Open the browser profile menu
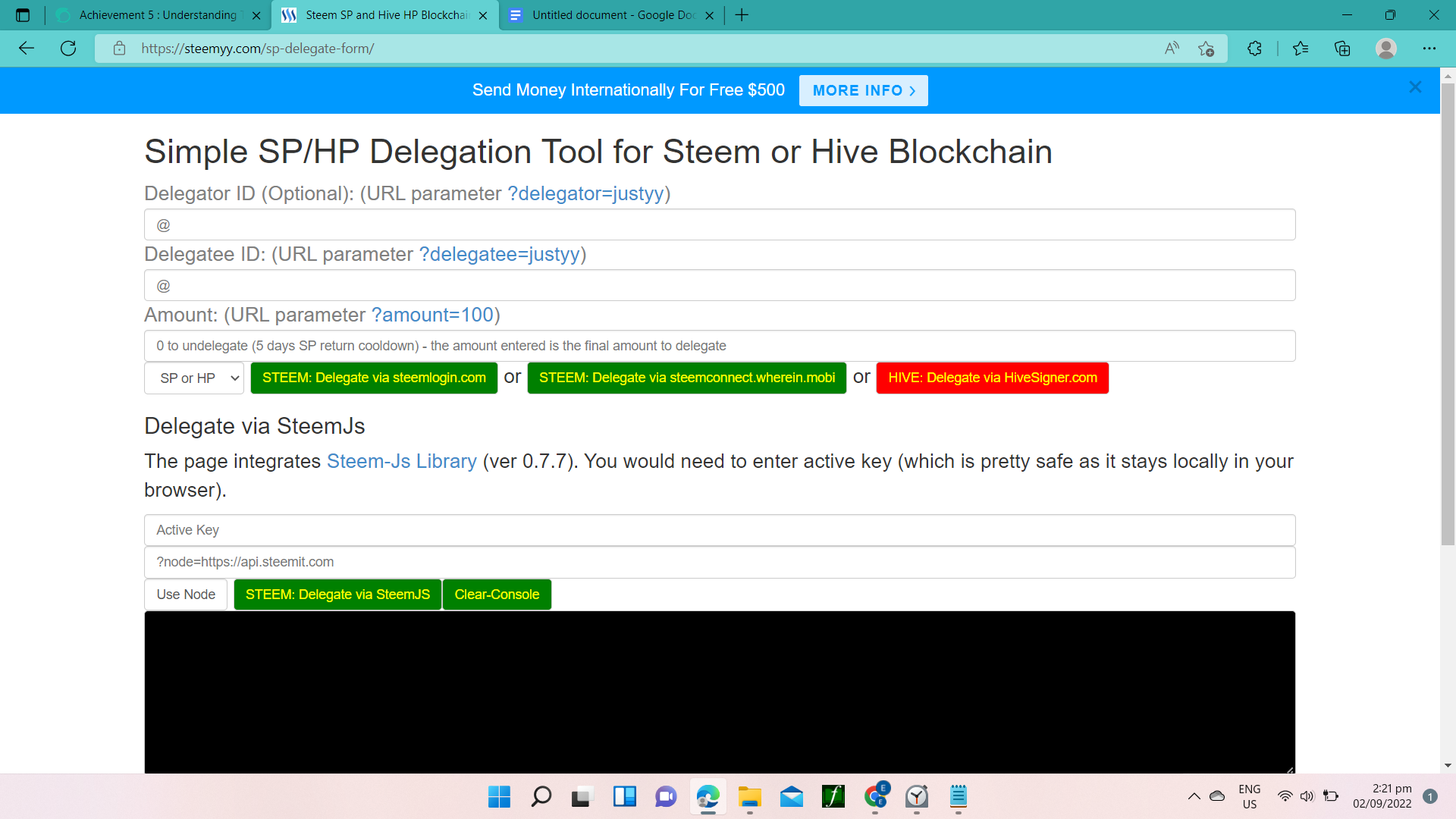Image resolution: width=1456 pixels, height=819 pixels. [1386, 49]
